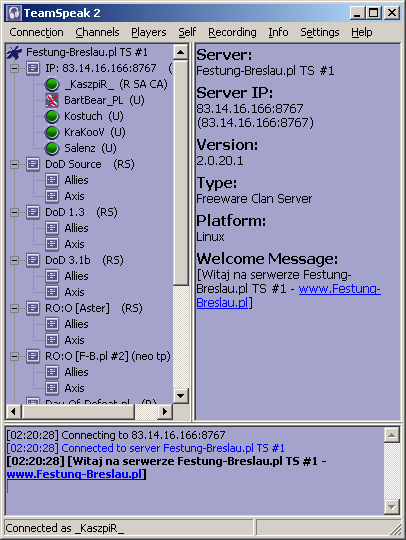Click the channel icon of IP: 83.14.16.166:8767
The height and width of the screenshot is (540, 406).
coord(33,68)
